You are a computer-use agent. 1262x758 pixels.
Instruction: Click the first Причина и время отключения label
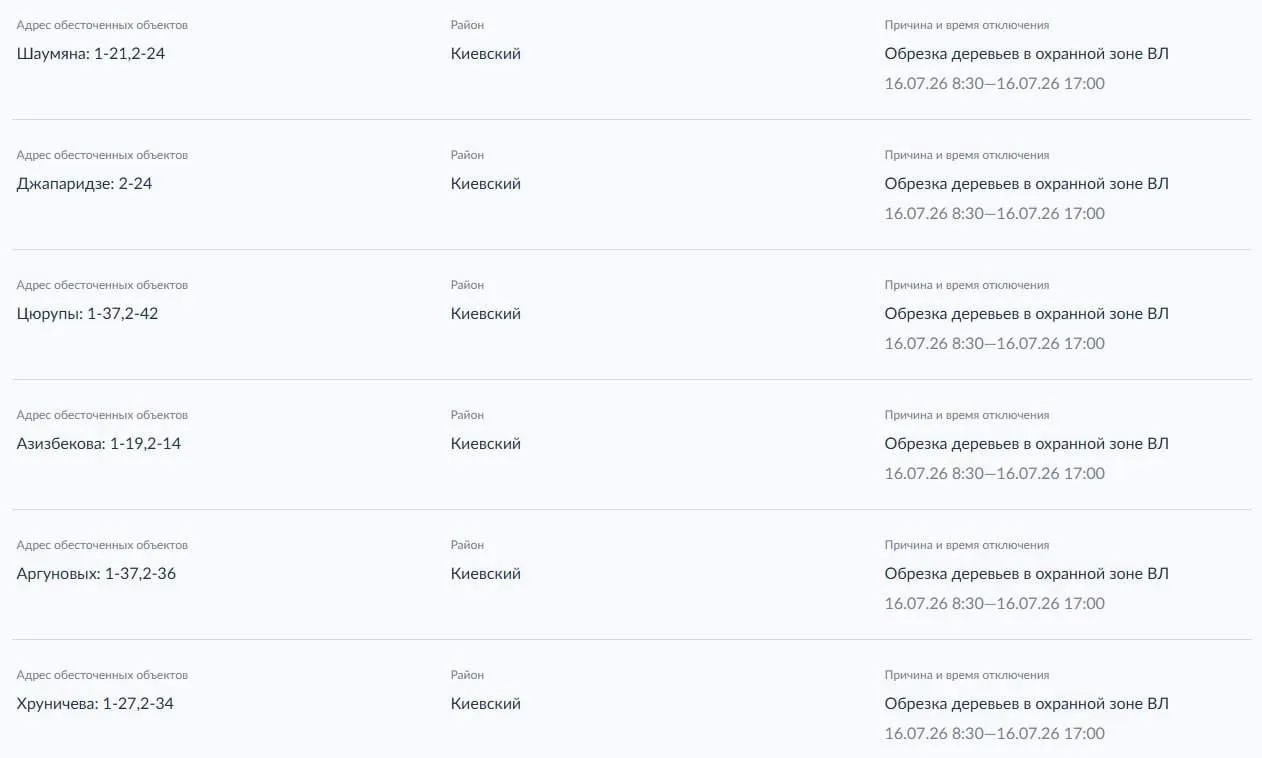point(967,25)
